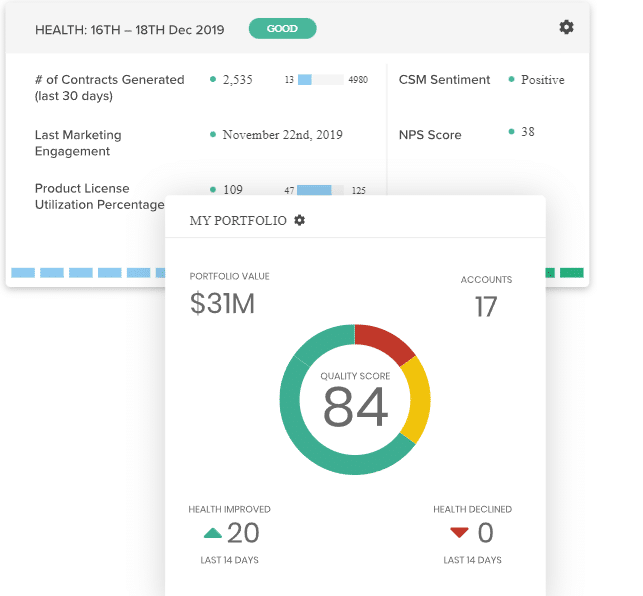643x596 pixels.
Task: Click the GOOD health status badge
Action: tap(283, 29)
